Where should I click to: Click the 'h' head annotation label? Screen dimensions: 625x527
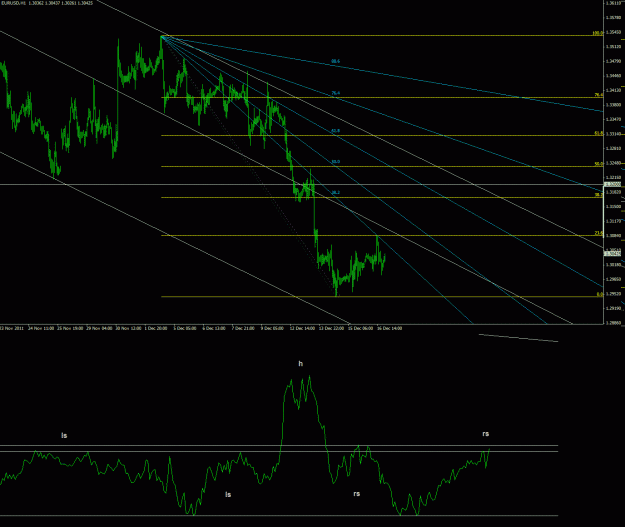coord(301,364)
